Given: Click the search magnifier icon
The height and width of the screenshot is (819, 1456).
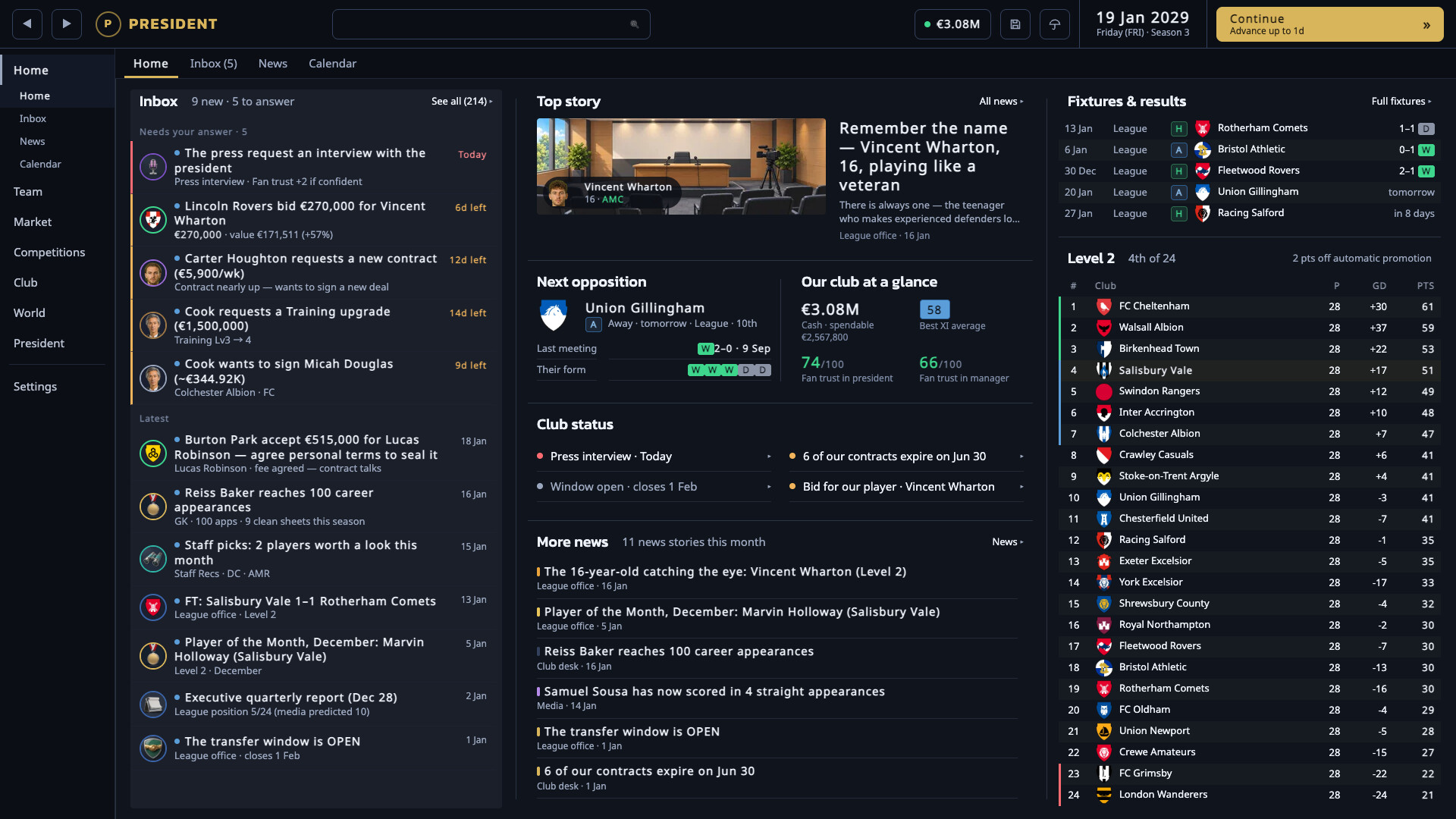Looking at the screenshot, I should (635, 24).
